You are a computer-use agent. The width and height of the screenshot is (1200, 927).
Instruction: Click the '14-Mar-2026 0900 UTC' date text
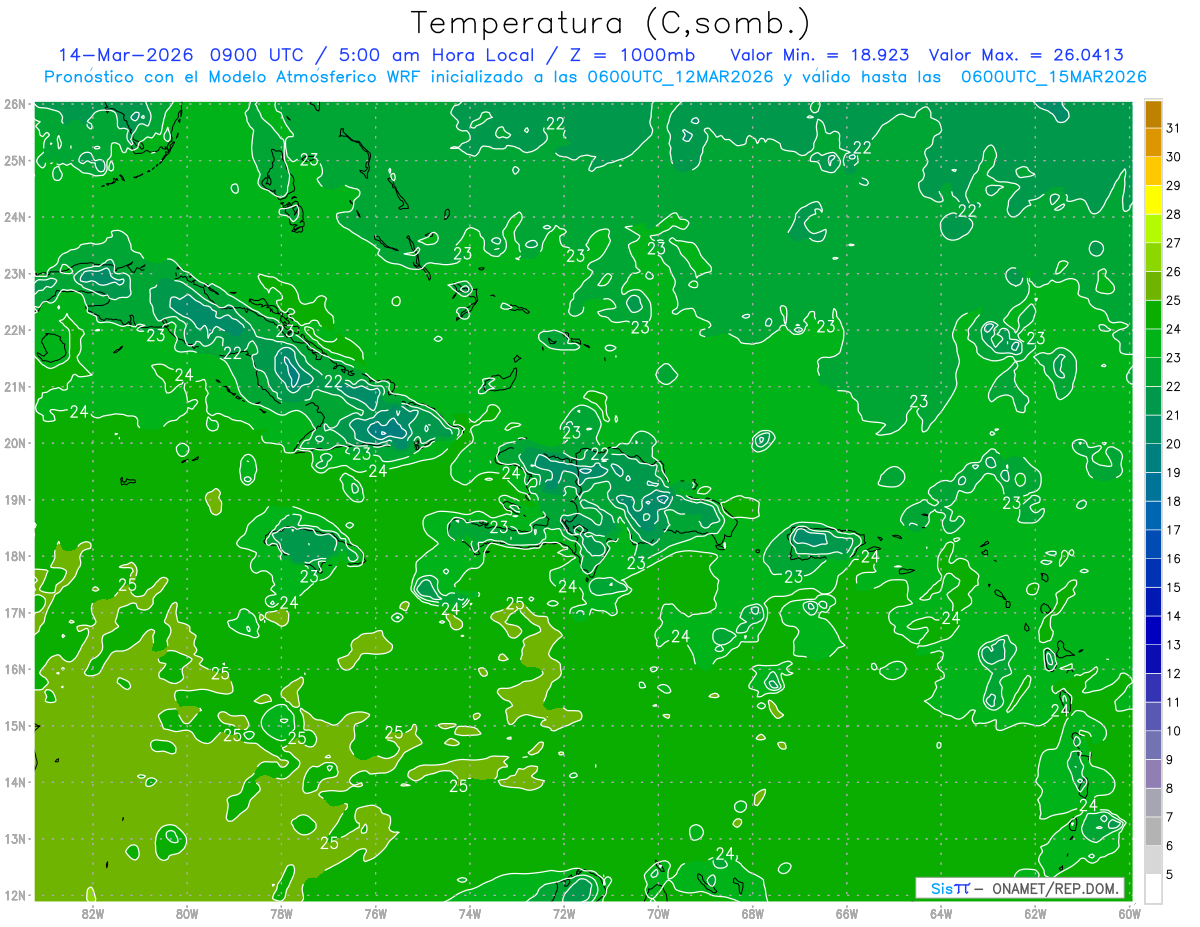pos(183,54)
